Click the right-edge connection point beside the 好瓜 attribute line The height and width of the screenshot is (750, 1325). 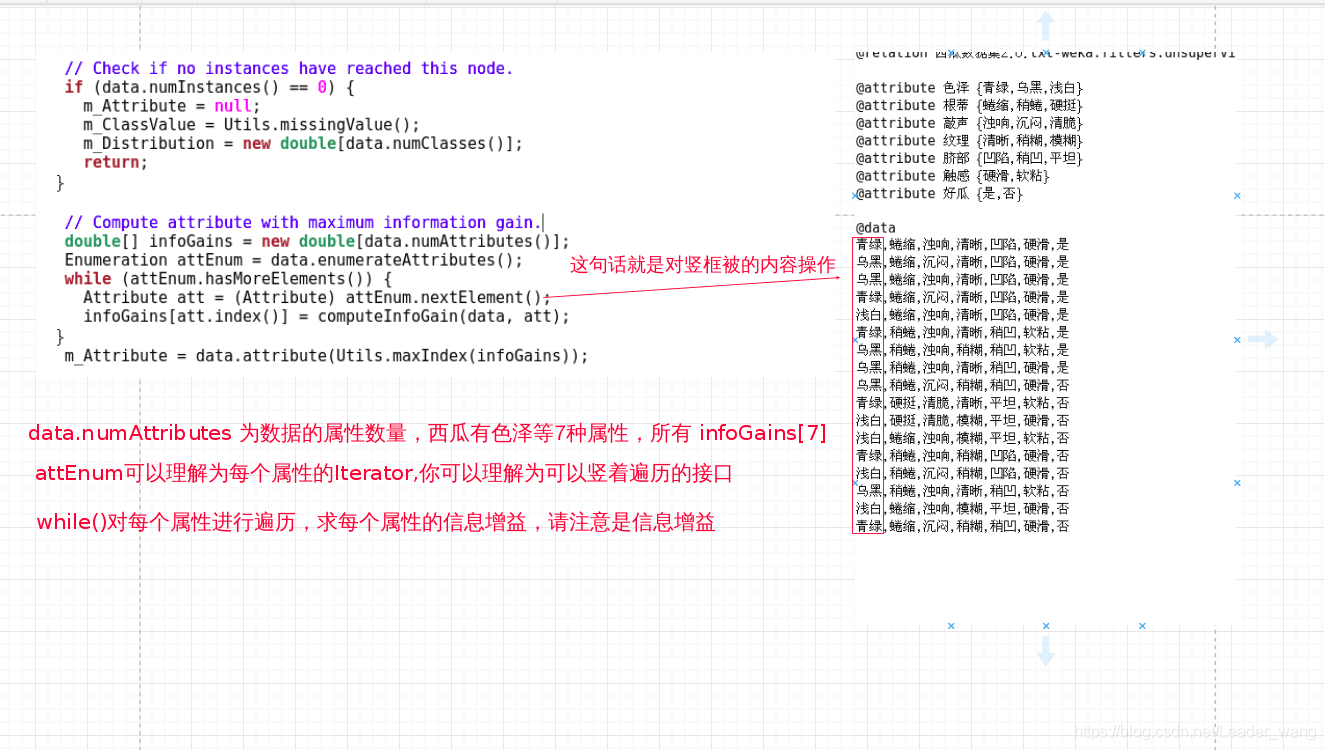click(x=1237, y=196)
